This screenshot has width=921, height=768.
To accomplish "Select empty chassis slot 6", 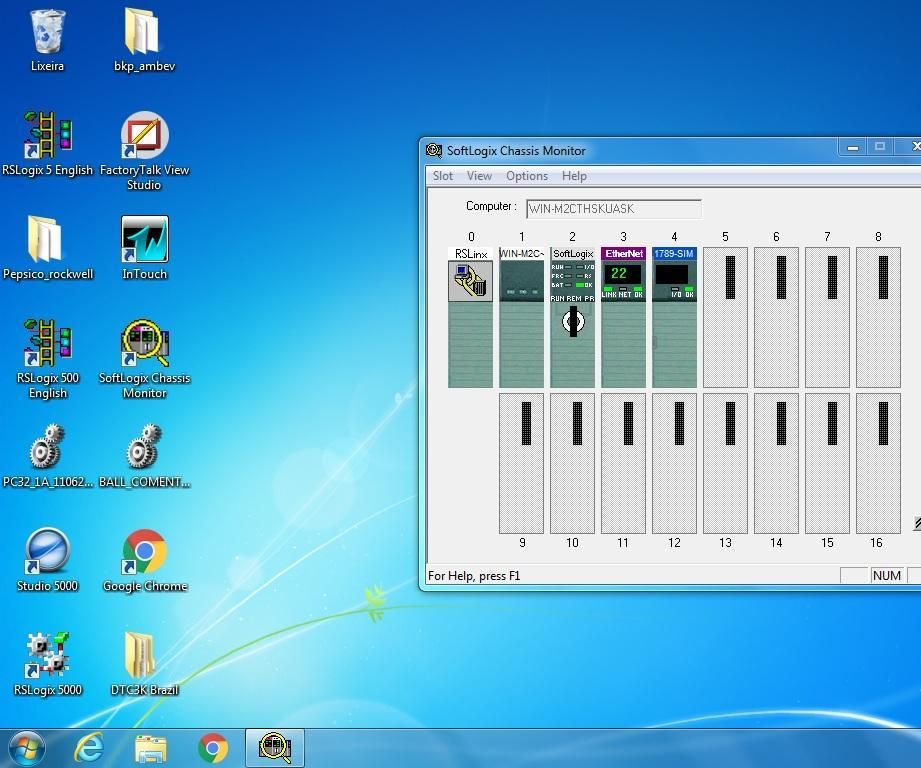I will point(777,317).
